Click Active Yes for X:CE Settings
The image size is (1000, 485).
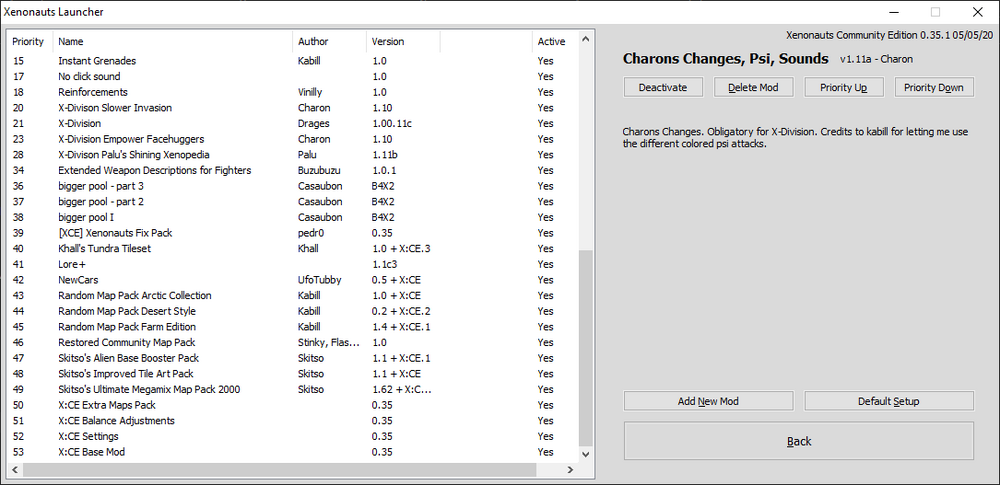[545, 436]
